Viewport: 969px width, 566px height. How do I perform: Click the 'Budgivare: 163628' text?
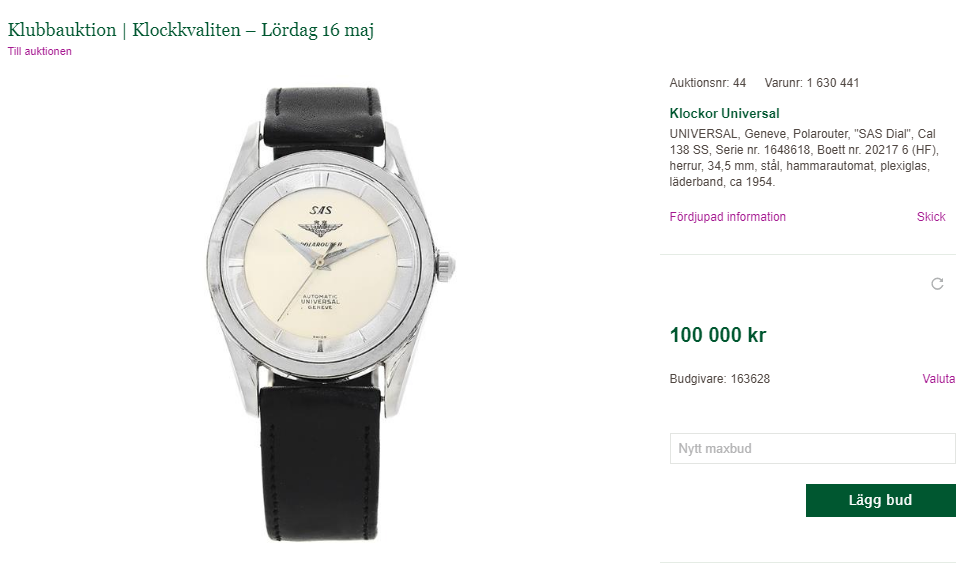[x=719, y=379]
